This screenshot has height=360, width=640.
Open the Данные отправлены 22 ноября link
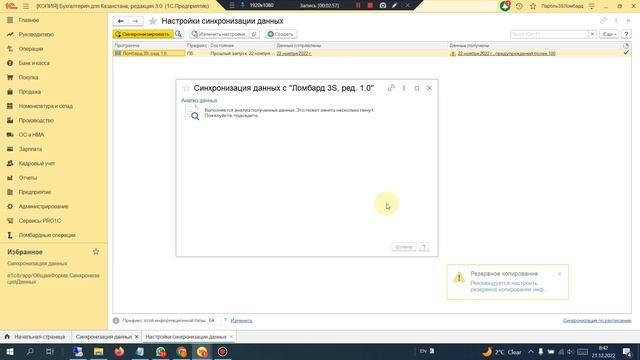click(294, 53)
